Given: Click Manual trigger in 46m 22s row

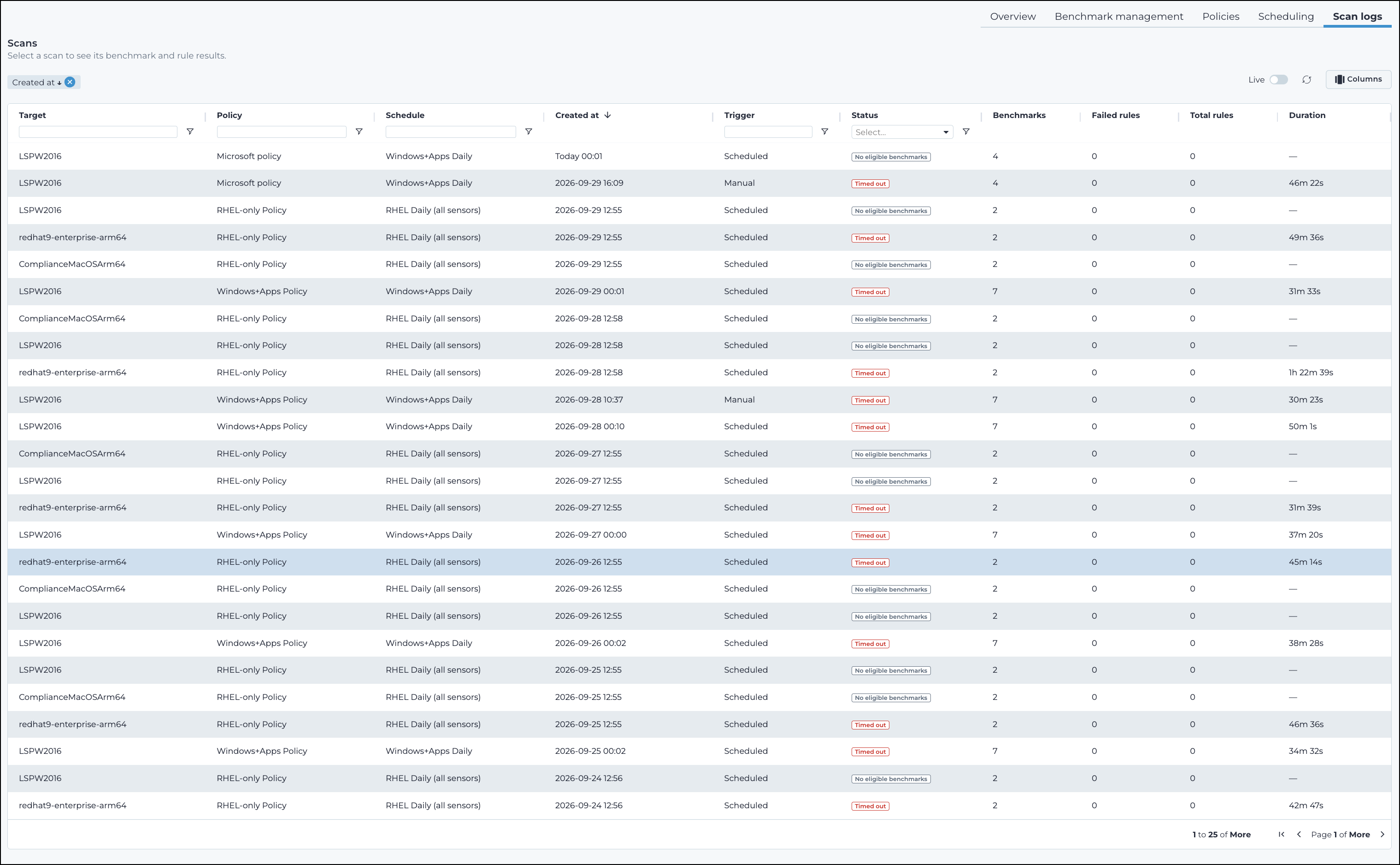Looking at the screenshot, I should [739, 183].
